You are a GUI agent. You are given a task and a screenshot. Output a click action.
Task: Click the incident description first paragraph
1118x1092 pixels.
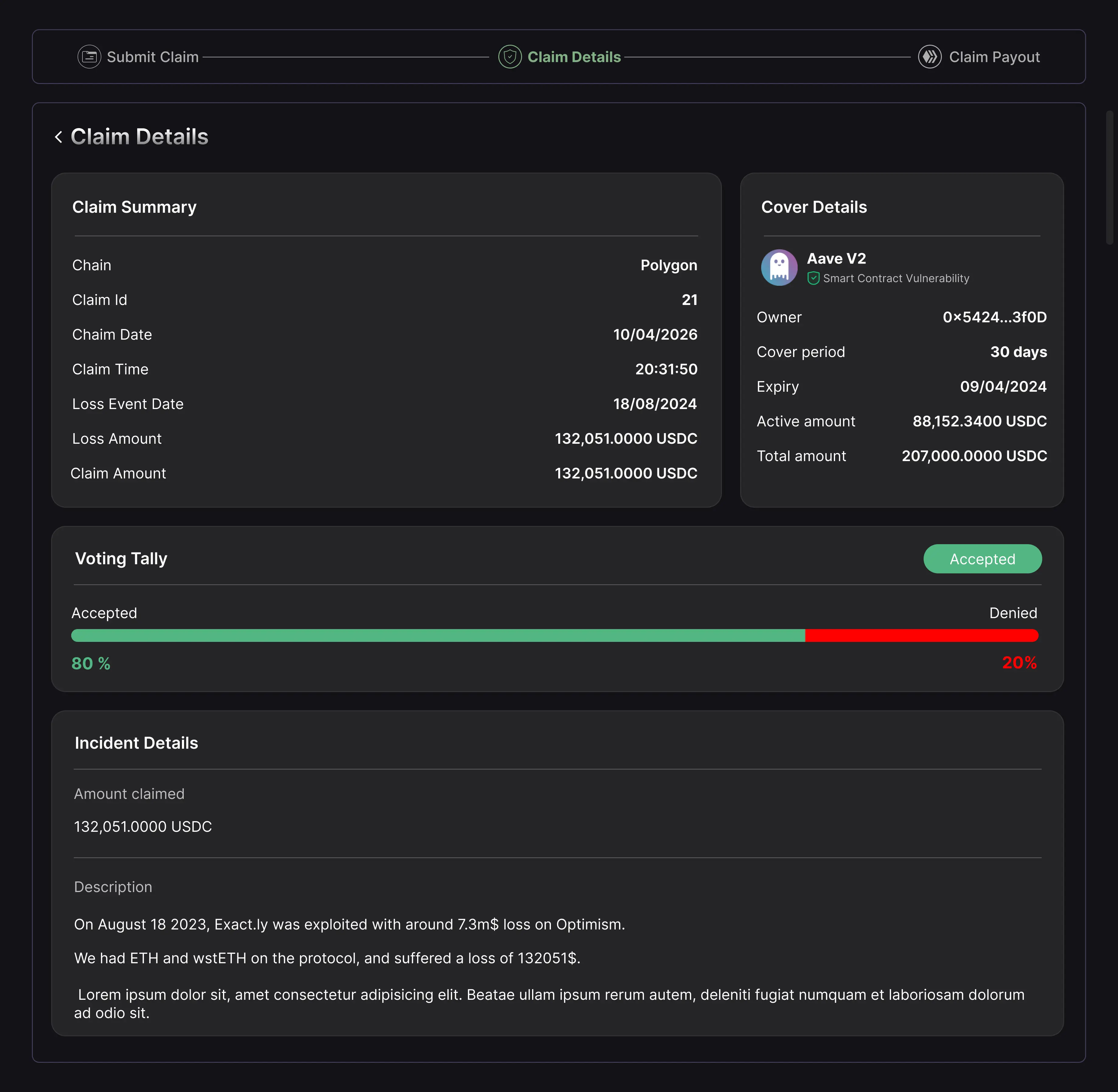pos(349,925)
